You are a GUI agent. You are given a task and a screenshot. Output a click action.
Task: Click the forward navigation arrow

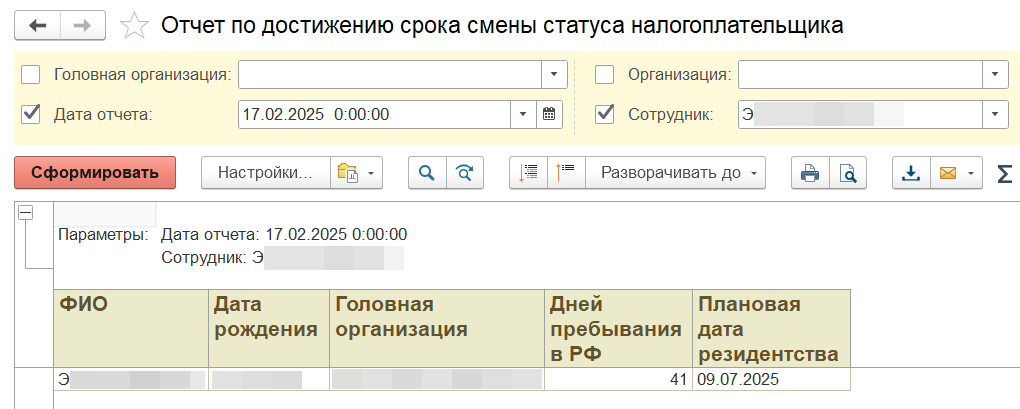(x=83, y=26)
